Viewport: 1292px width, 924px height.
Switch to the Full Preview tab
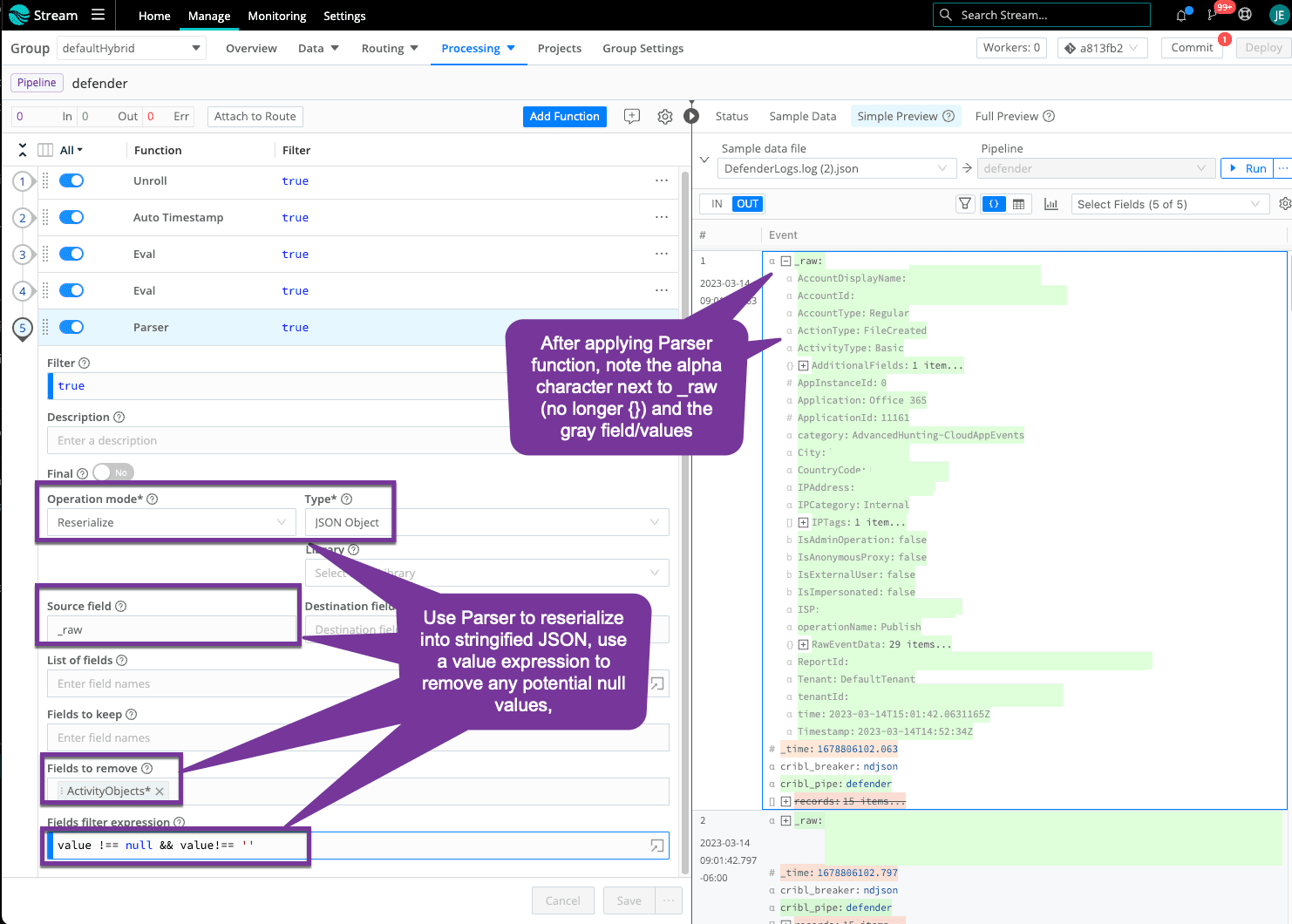(1014, 116)
